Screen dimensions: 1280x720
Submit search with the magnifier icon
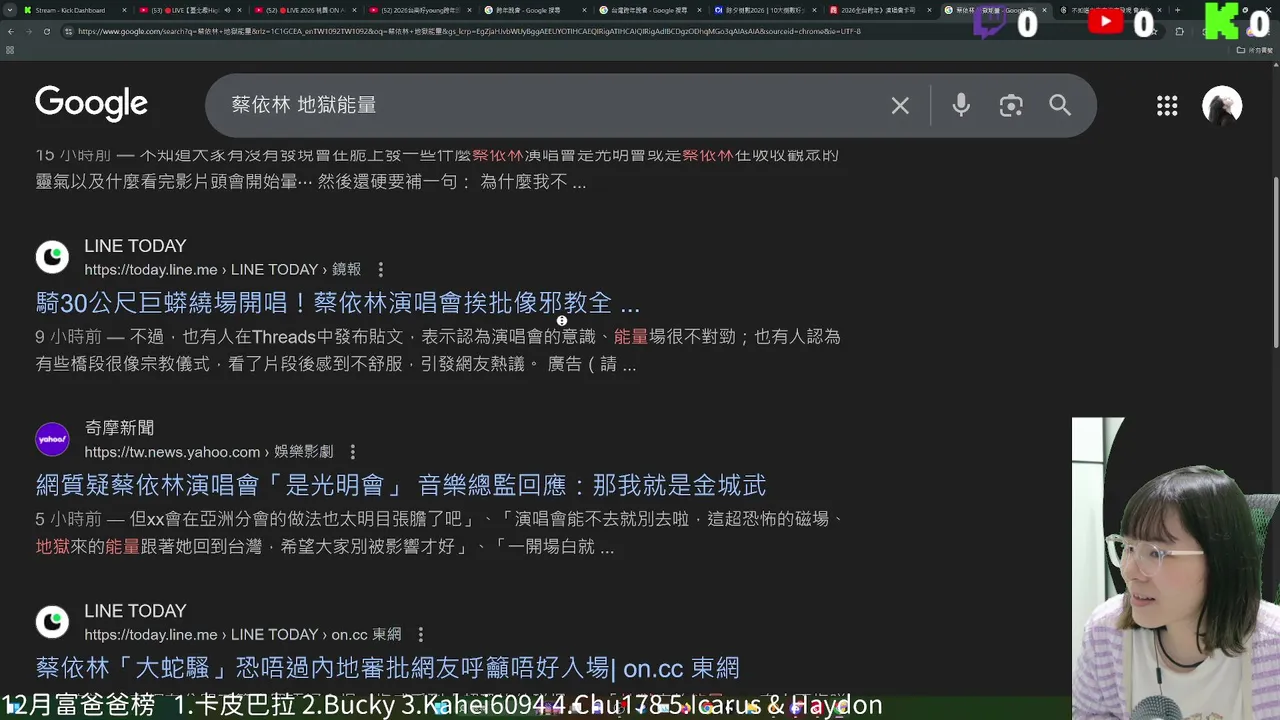(1060, 106)
